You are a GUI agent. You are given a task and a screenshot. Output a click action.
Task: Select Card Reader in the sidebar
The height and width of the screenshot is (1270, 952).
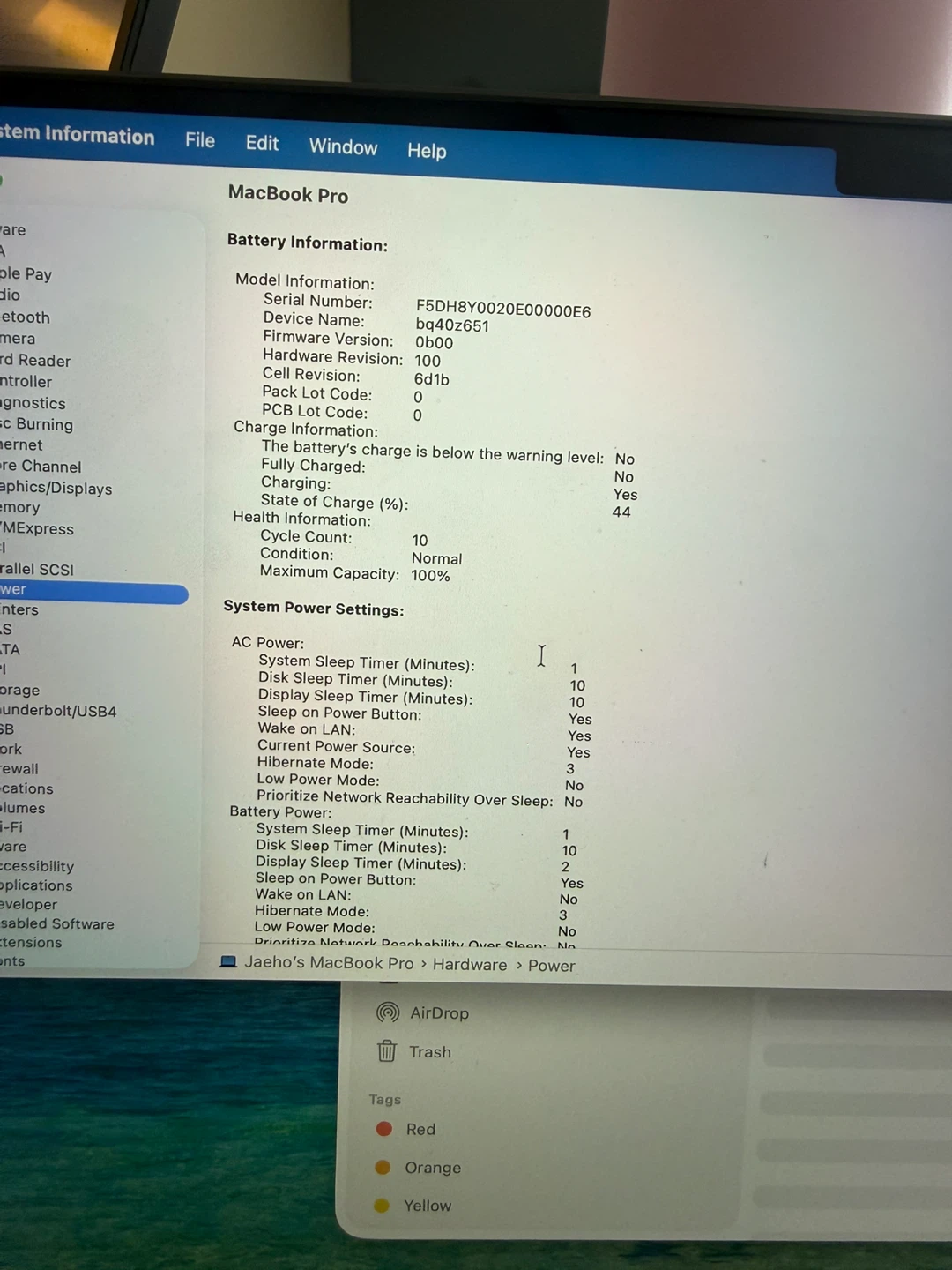pos(35,361)
